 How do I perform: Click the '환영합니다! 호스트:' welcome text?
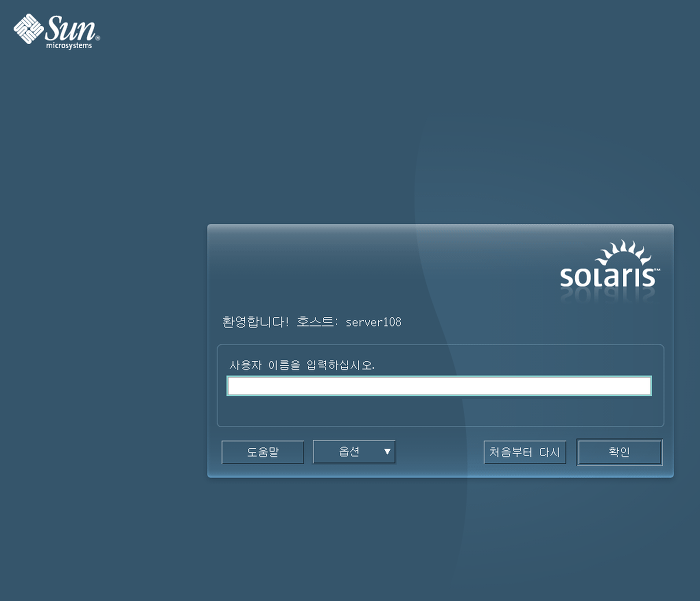click(280, 321)
